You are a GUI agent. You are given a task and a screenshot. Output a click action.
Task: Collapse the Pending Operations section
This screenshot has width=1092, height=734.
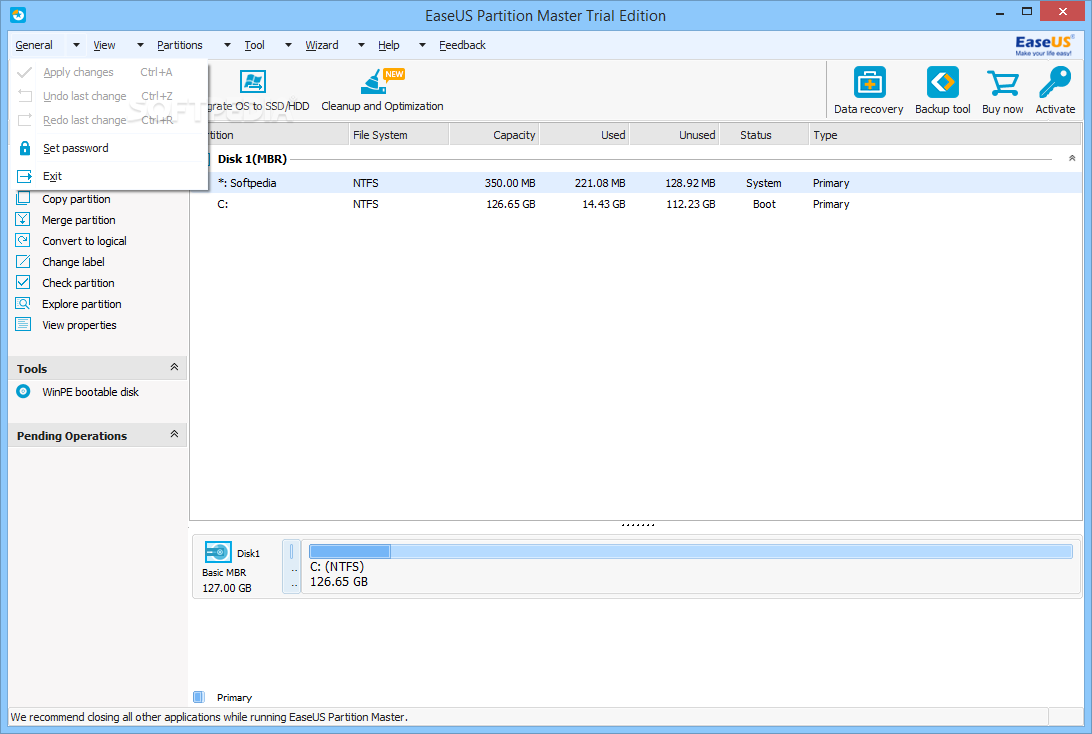coord(174,434)
